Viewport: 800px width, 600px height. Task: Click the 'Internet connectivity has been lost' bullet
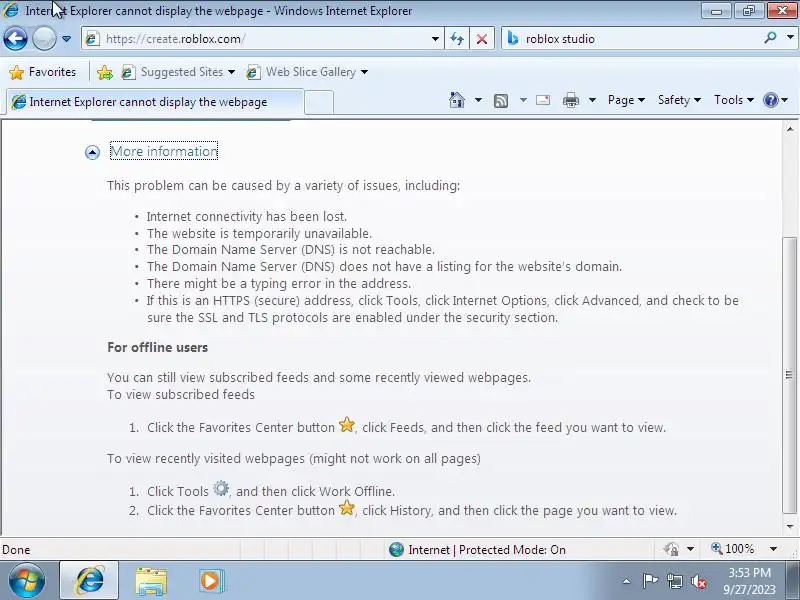[x=247, y=217]
